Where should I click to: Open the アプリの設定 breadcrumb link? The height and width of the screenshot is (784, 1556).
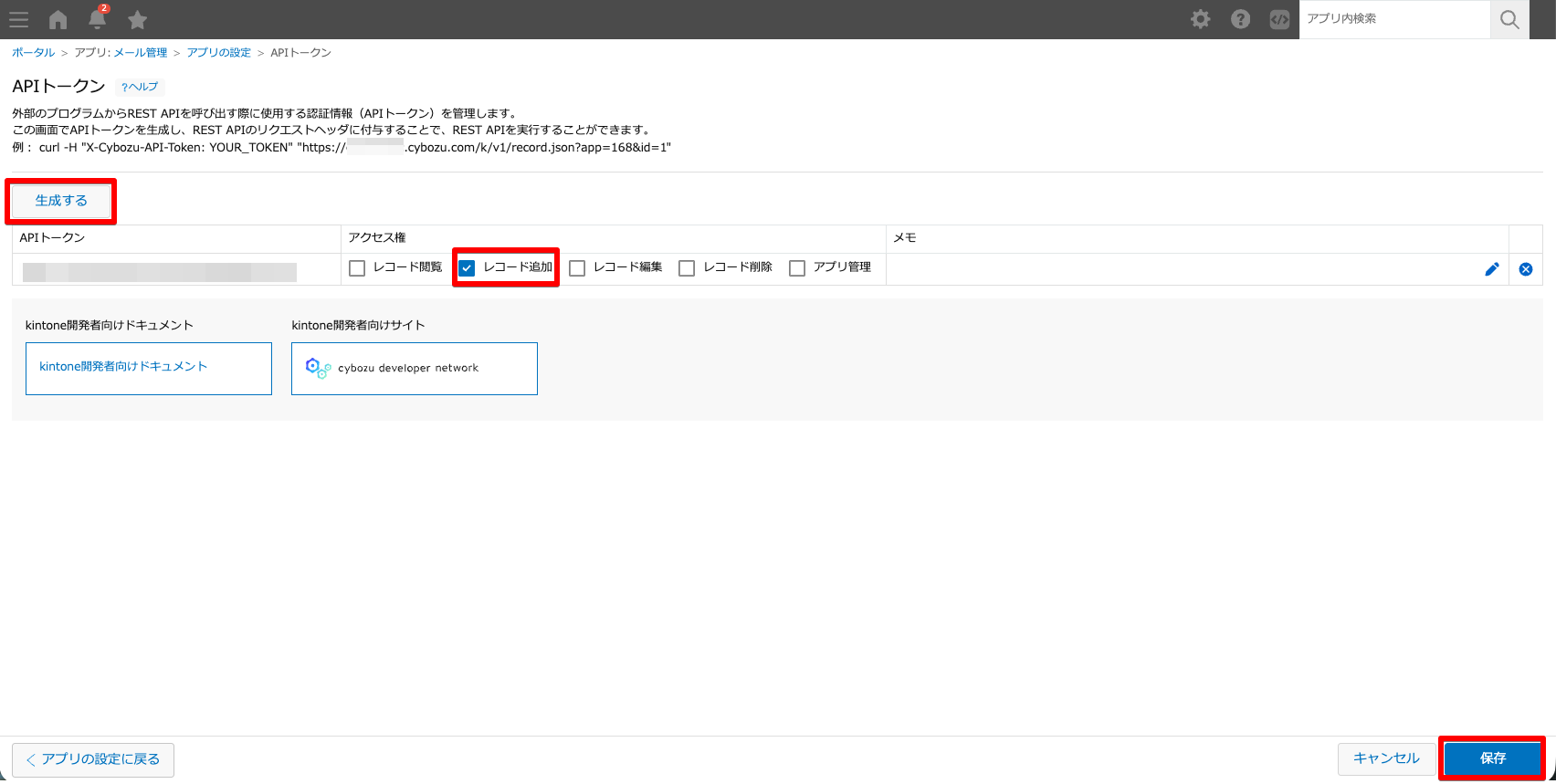[218, 53]
